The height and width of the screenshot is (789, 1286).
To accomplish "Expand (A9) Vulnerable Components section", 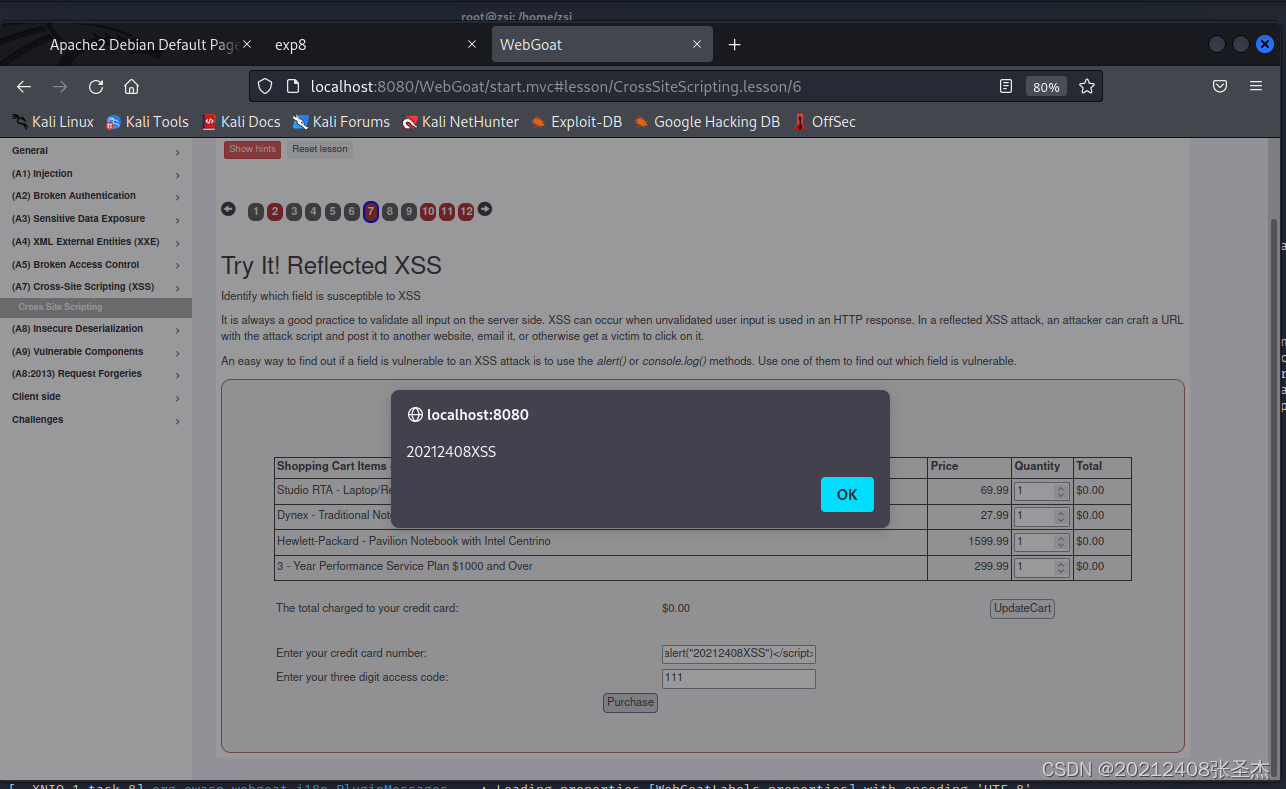I will [96, 352].
